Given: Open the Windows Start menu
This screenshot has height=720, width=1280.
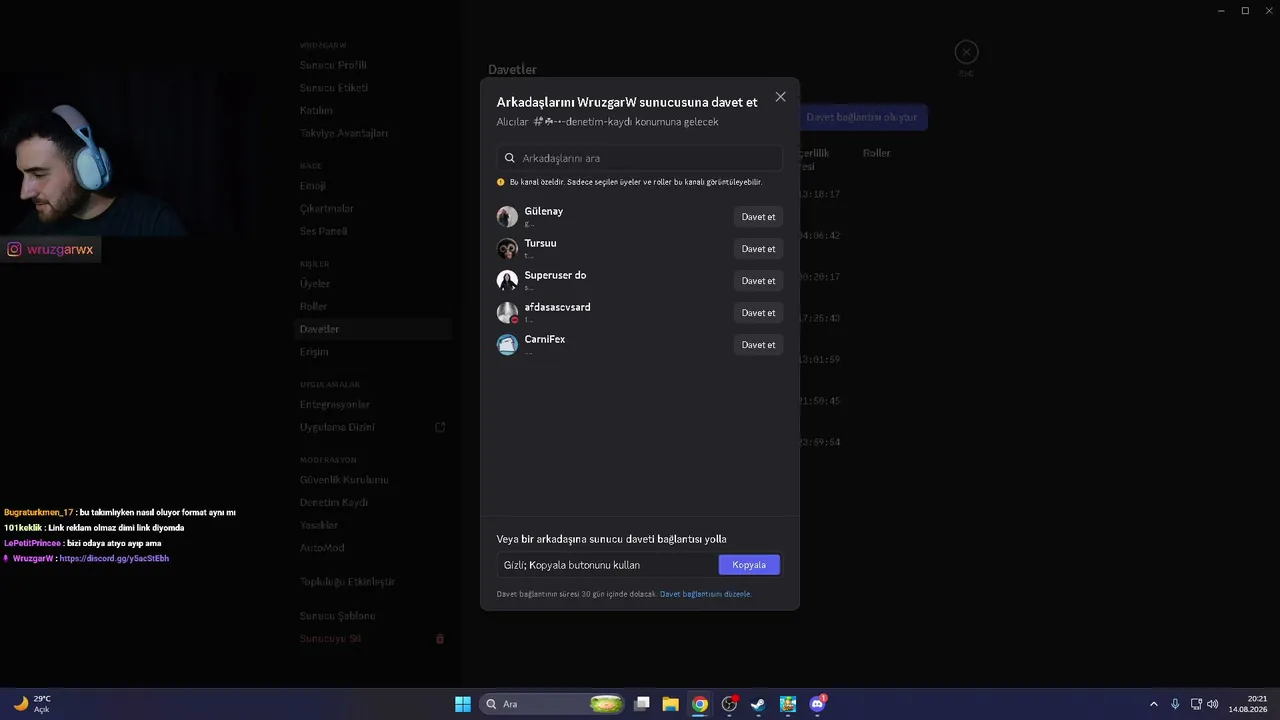Looking at the screenshot, I should point(463,704).
